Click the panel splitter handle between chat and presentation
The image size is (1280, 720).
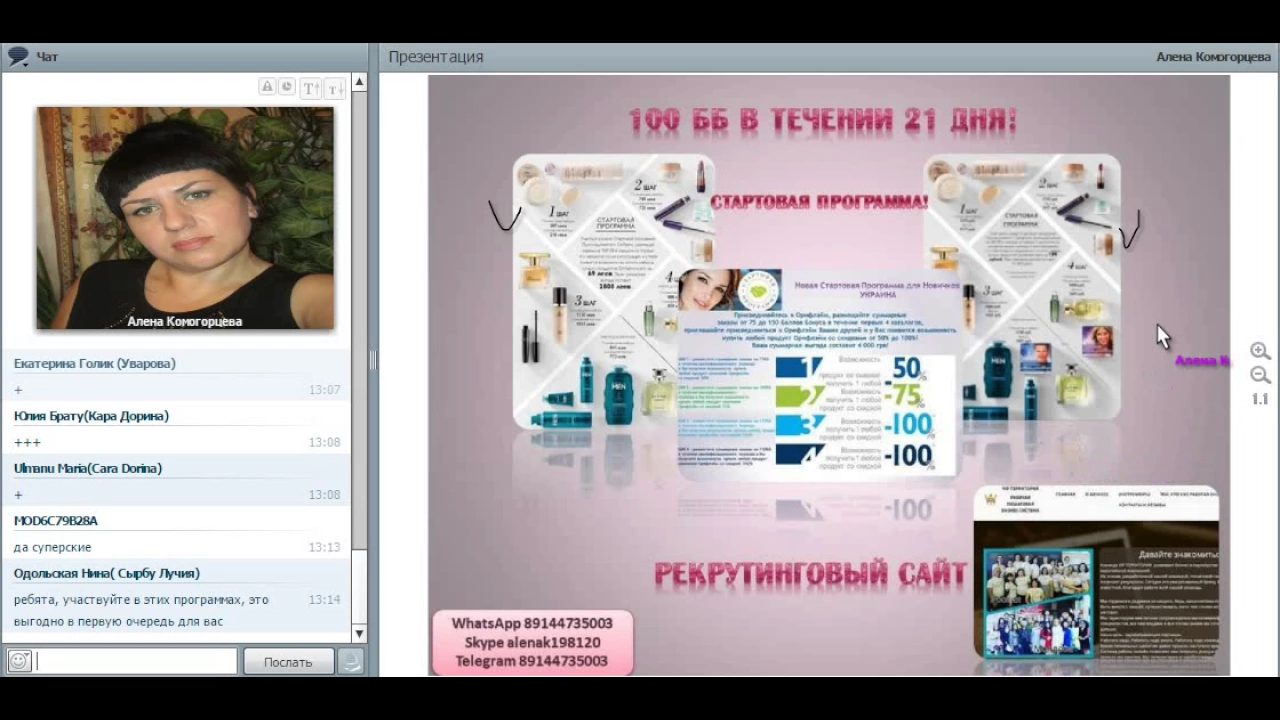tap(373, 360)
